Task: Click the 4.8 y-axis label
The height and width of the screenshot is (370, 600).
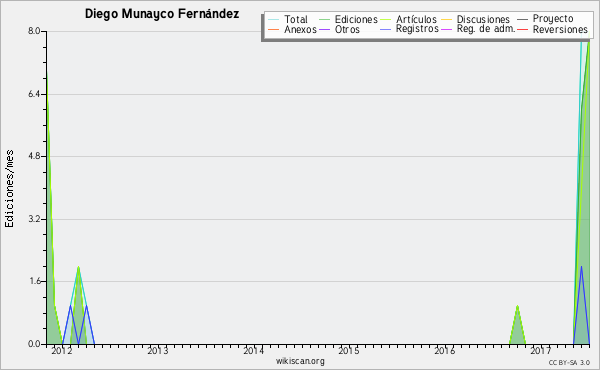Action: (34, 156)
